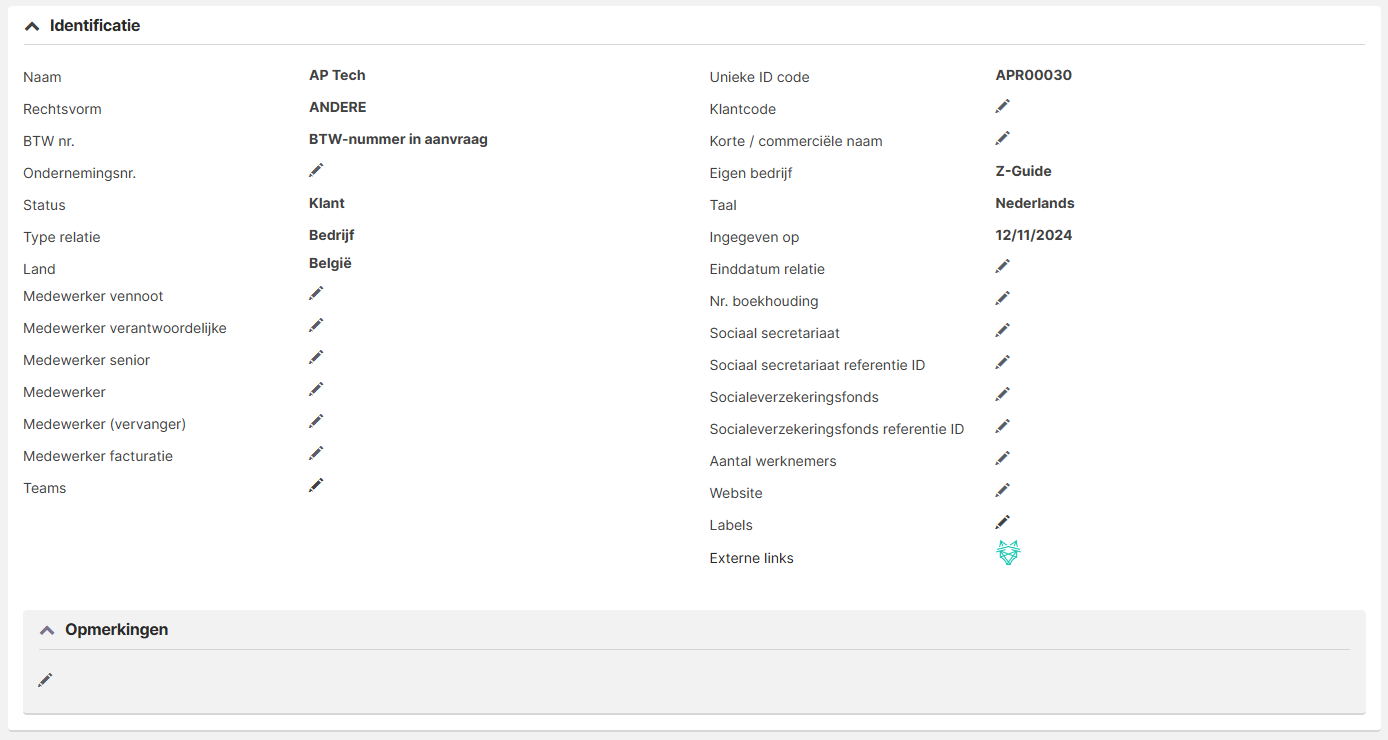Click the Opmerkingen section heading

click(116, 630)
